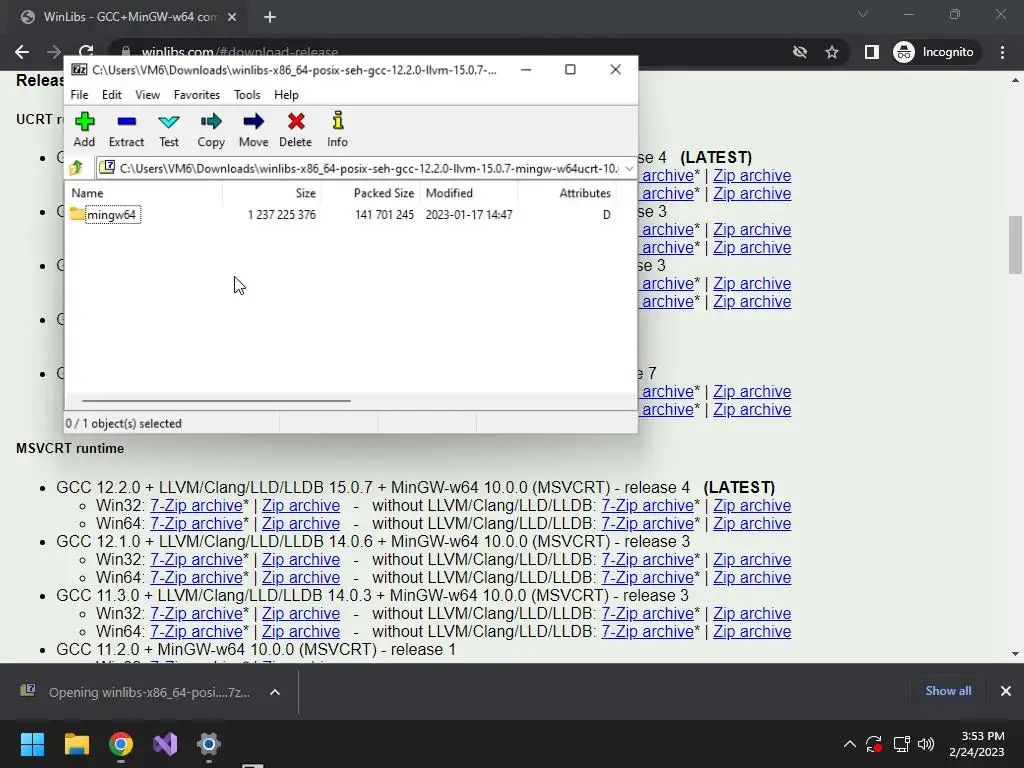Open the Tools menu in 7-Zip
Image resolution: width=1024 pixels, height=768 pixels.
click(247, 95)
